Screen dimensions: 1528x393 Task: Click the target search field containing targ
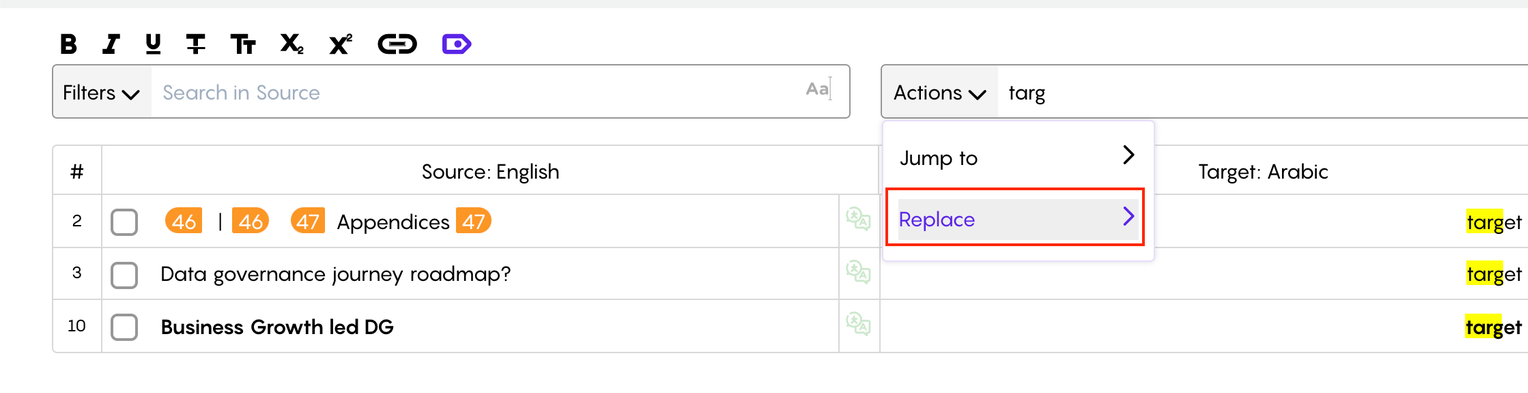[x=1263, y=92]
